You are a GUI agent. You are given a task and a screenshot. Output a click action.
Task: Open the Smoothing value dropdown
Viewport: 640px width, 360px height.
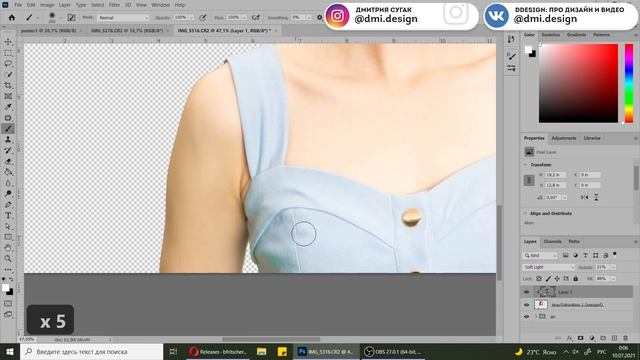click(x=308, y=18)
